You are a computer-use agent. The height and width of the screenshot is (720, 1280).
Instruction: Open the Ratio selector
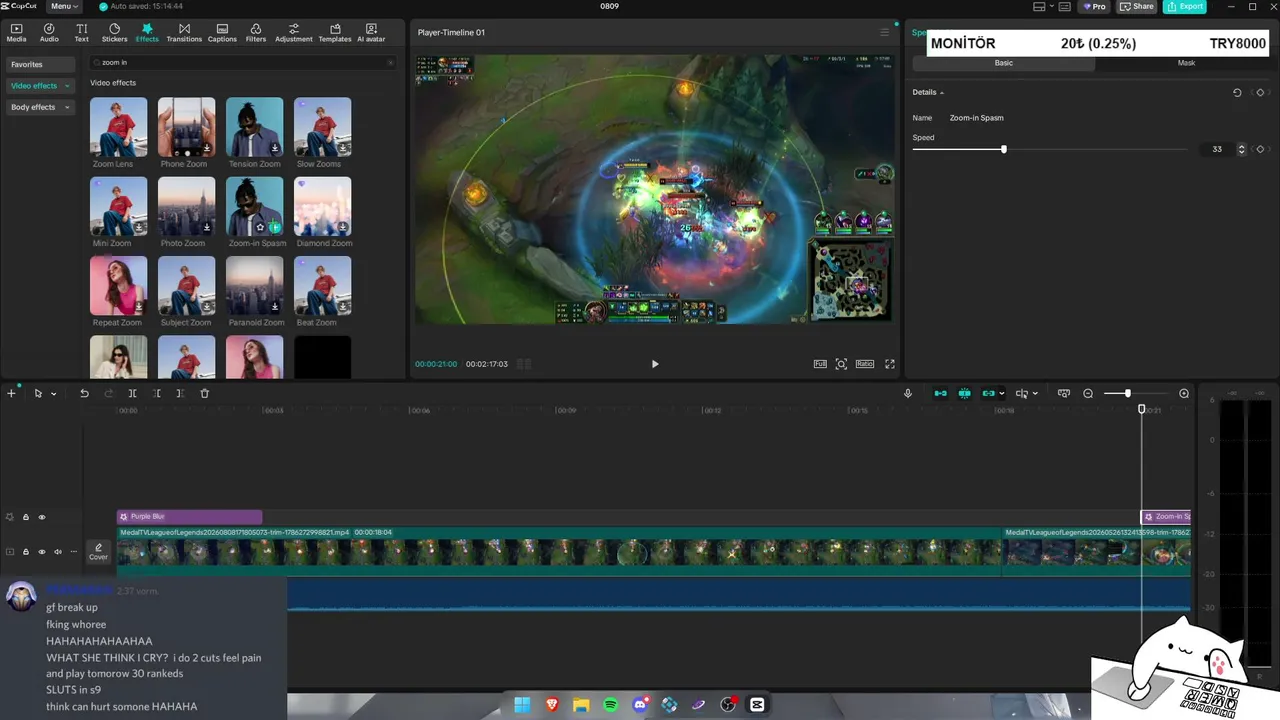coord(865,364)
